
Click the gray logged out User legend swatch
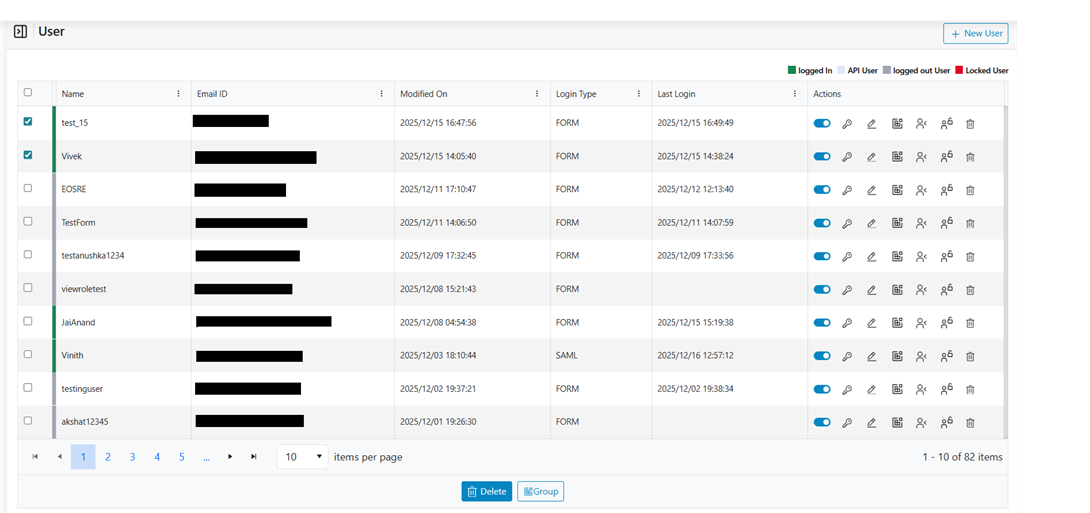coord(886,70)
